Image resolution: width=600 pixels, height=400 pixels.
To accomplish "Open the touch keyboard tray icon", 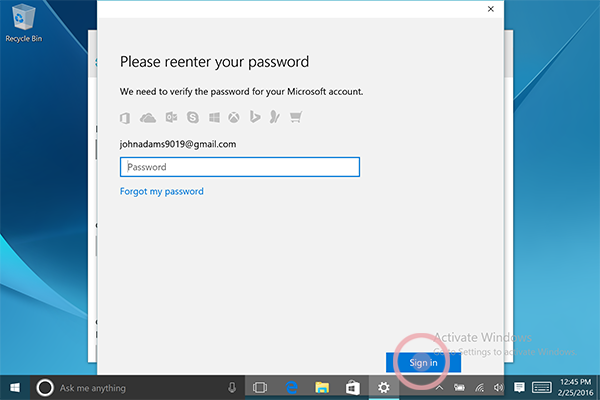I will [x=541, y=388].
